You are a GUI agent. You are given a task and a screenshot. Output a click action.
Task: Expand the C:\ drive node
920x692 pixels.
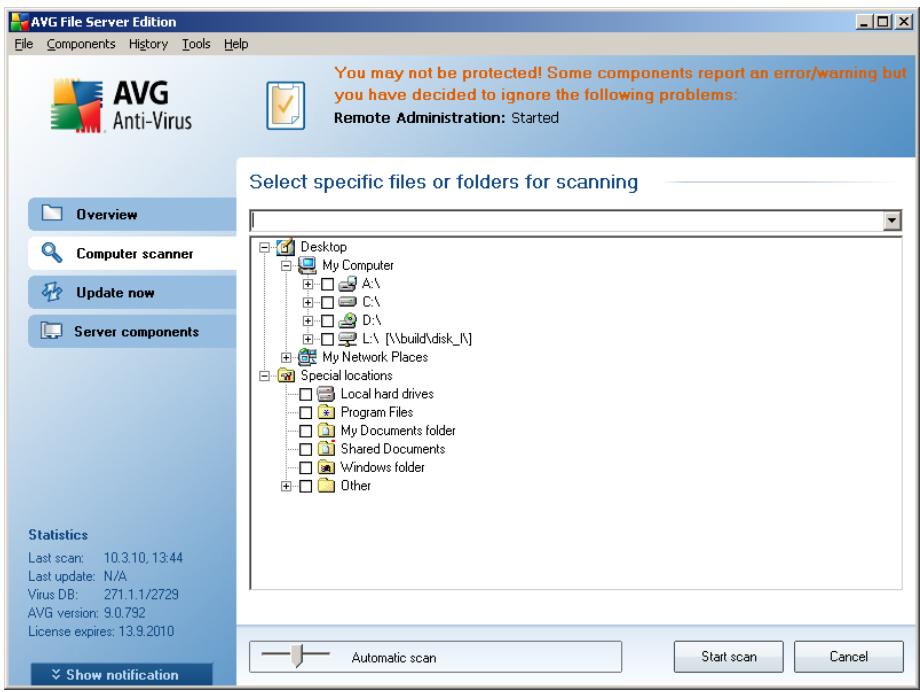point(307,303)
